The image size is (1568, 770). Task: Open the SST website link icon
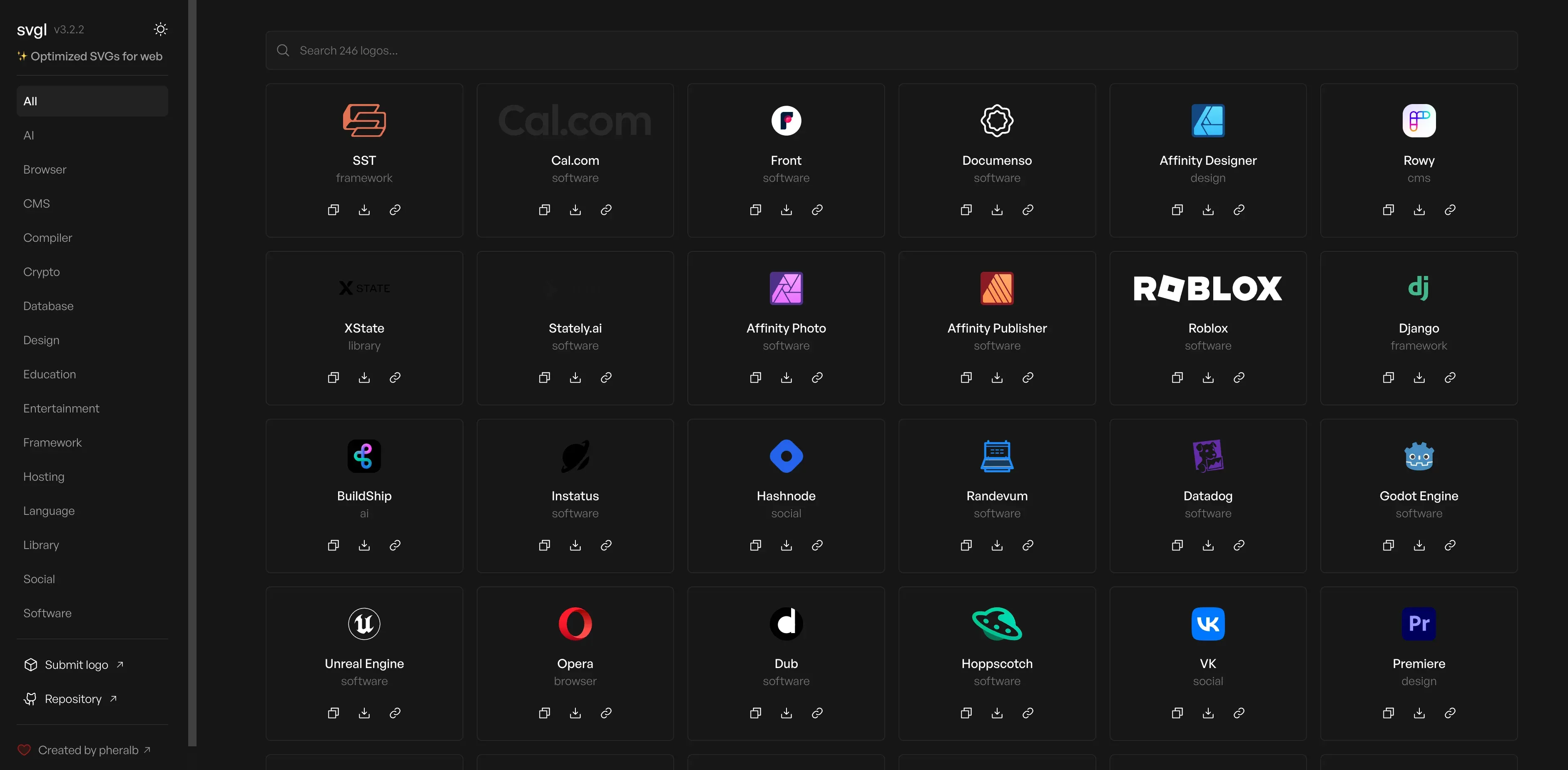coord(395,210)
